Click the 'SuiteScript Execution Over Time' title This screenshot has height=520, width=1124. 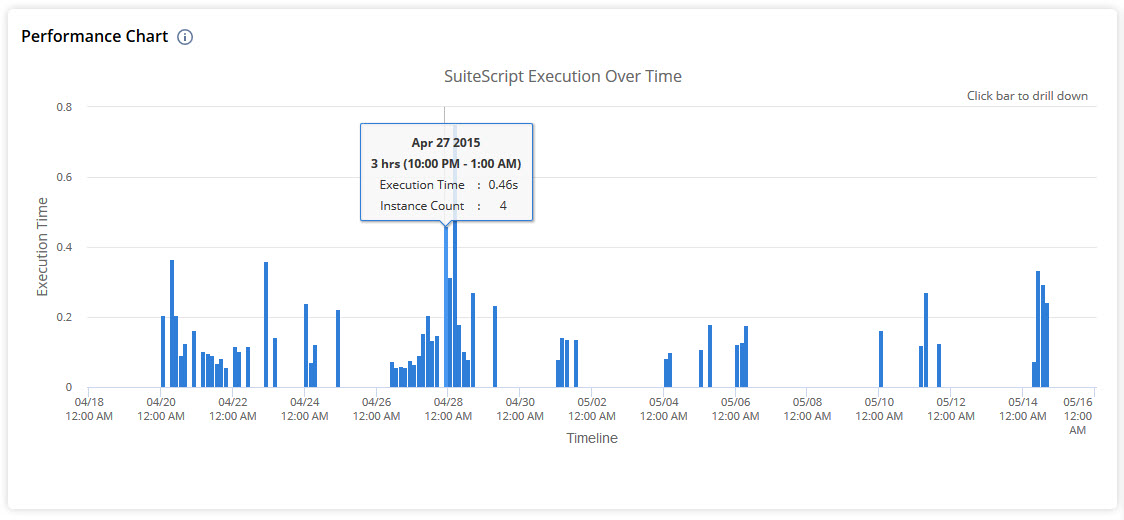563,76
